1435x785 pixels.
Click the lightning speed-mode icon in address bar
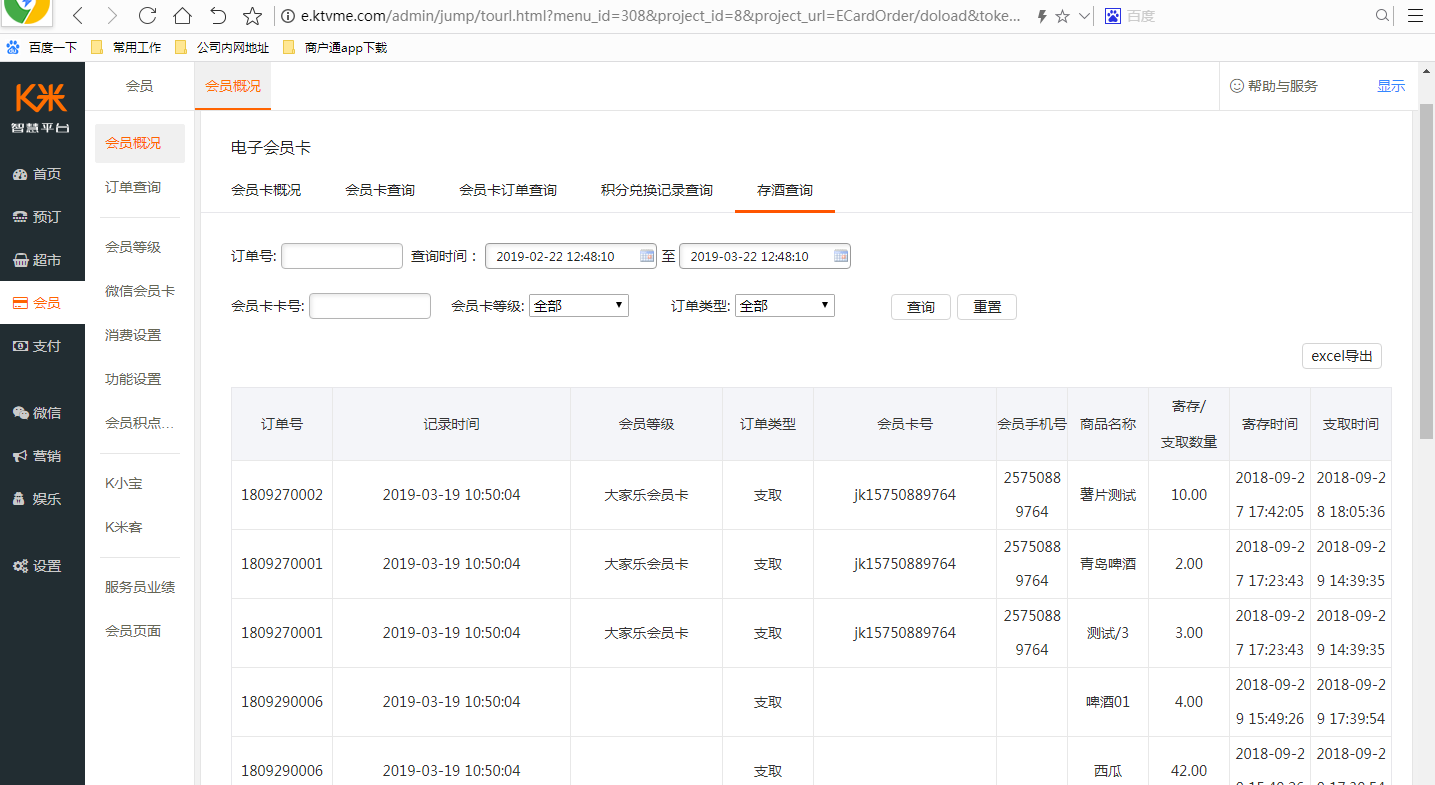(1042, 16)
